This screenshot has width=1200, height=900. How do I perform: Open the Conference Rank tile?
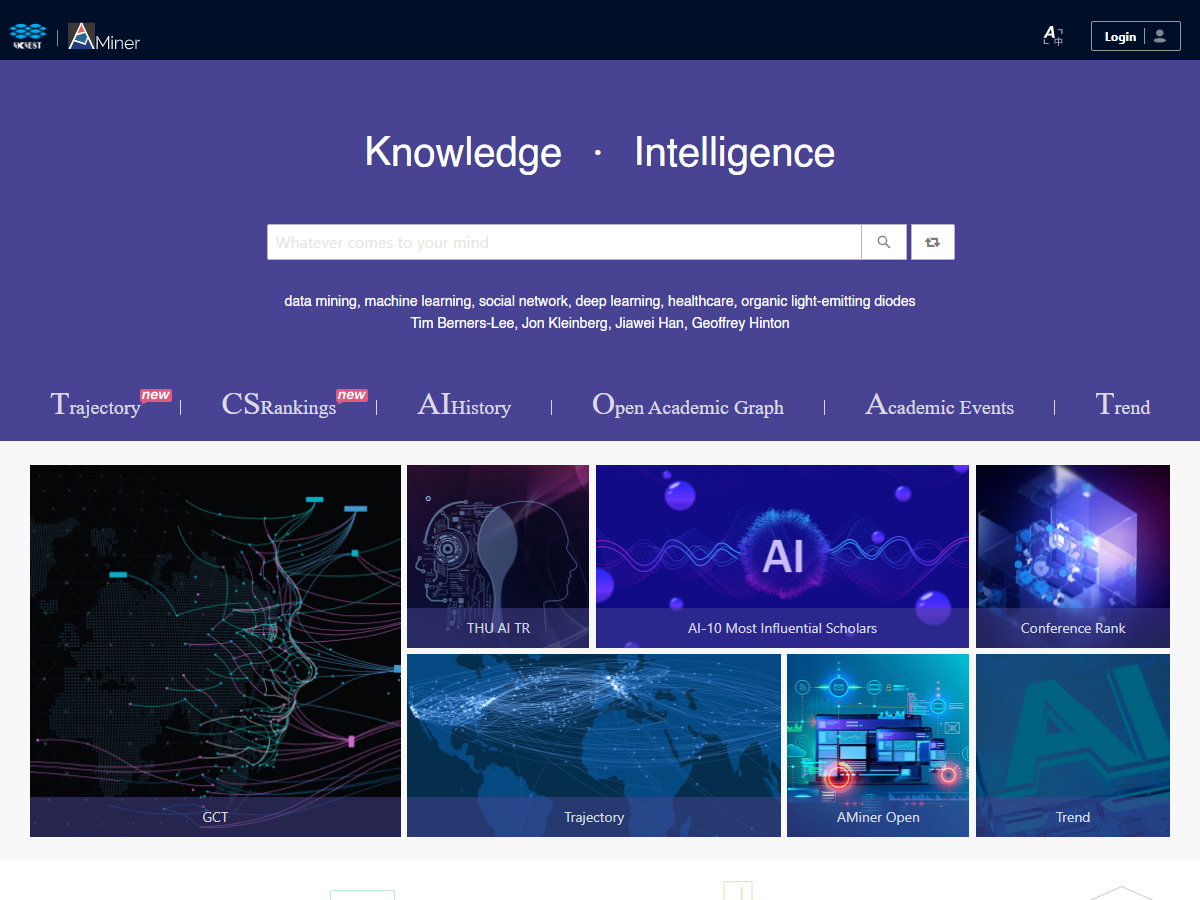(1073, 556)
